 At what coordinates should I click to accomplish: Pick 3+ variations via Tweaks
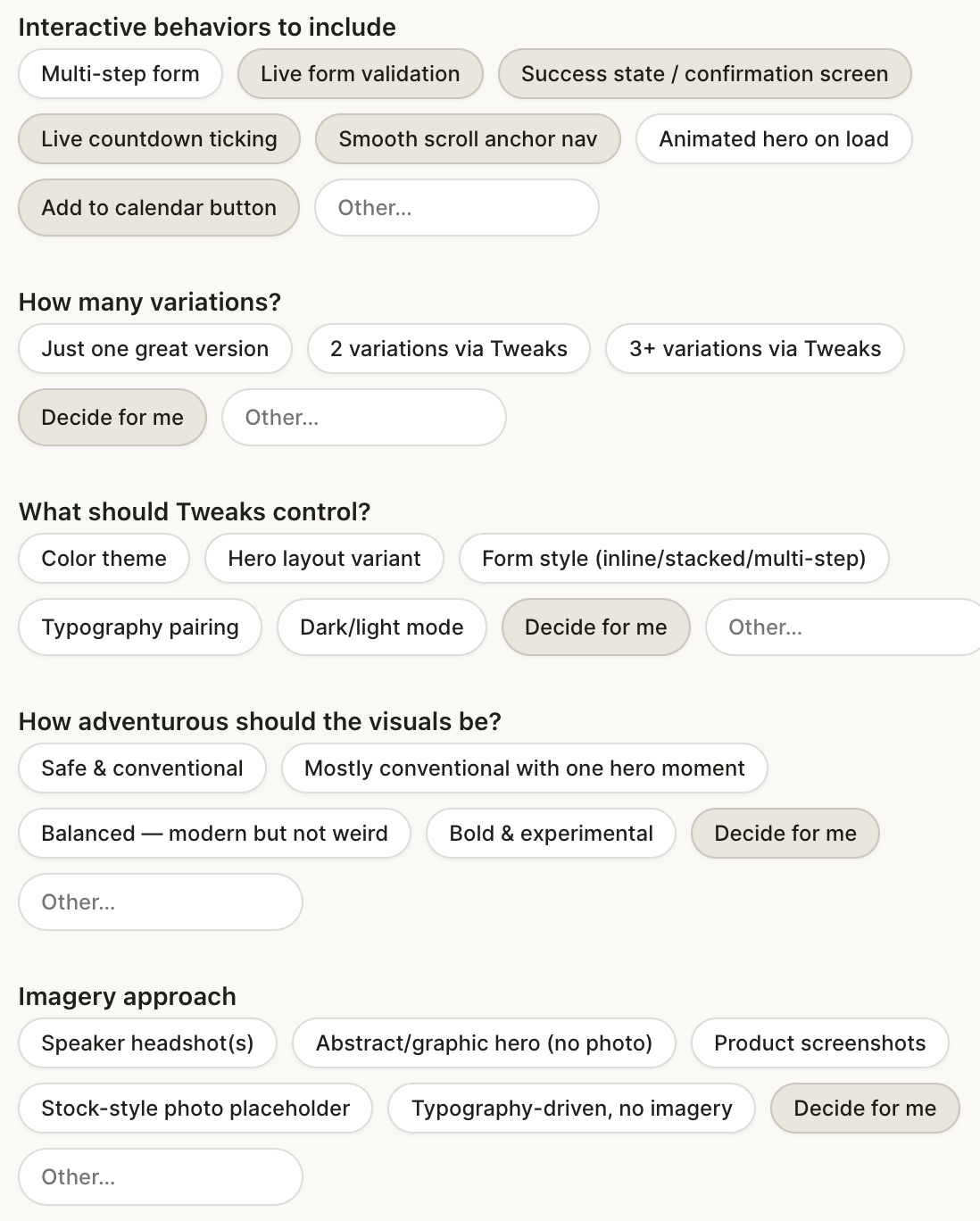pyautogui.click(x=754, y=349)
